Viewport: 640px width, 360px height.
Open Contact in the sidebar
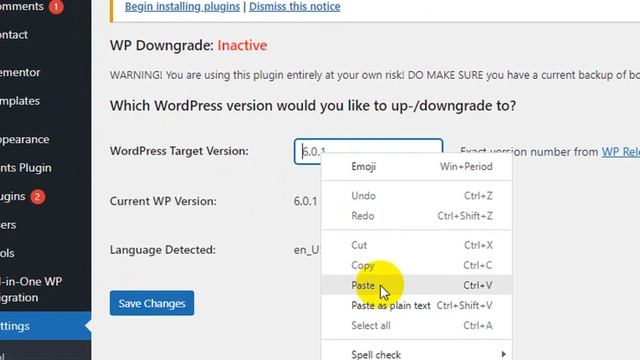tap(14, 35)
